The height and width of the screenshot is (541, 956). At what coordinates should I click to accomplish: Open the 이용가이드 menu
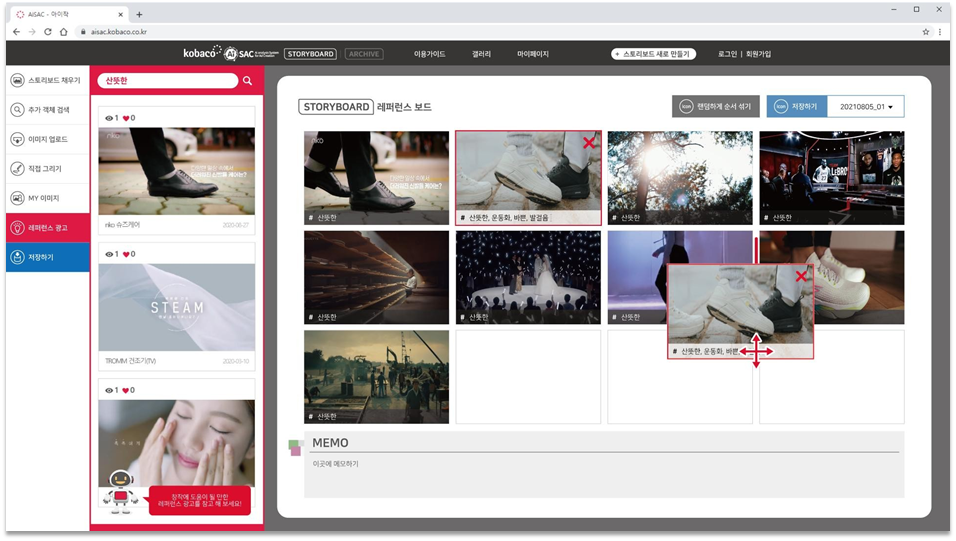(x=430, y=54)
